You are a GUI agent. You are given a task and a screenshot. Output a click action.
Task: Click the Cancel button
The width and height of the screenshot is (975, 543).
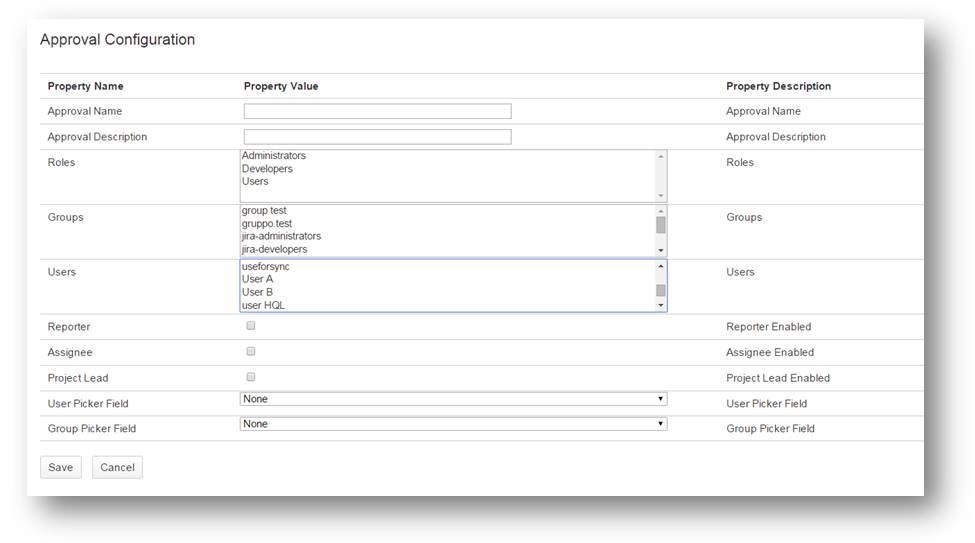pos(117,467)
